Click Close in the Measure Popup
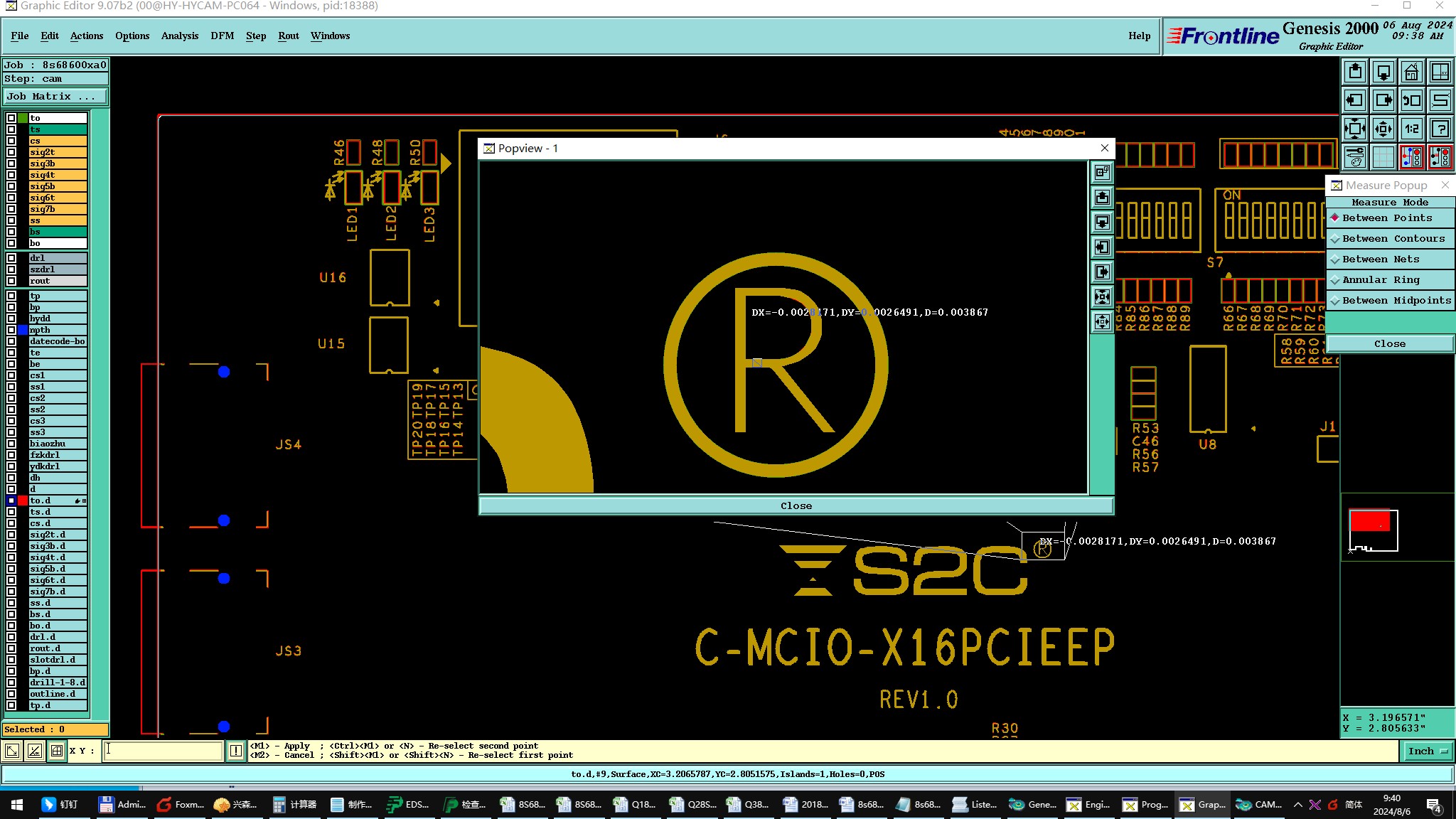Image resolution: width=1456 pixels, height=819 pixels. [1389, 344]
